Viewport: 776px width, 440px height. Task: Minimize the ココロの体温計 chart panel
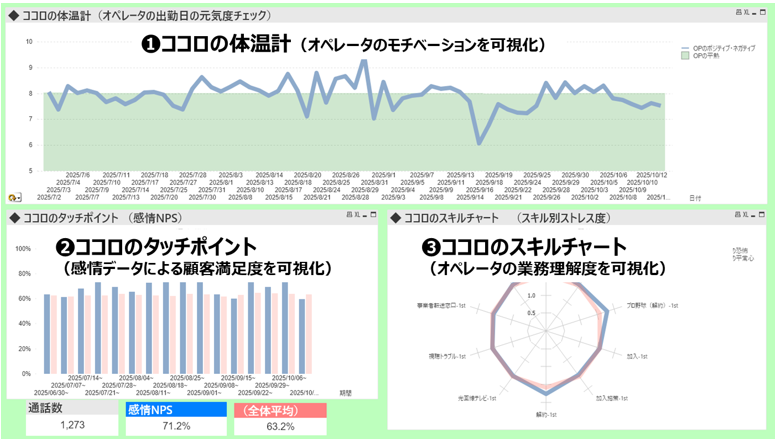pyautogui.click(x=754, y=13)
